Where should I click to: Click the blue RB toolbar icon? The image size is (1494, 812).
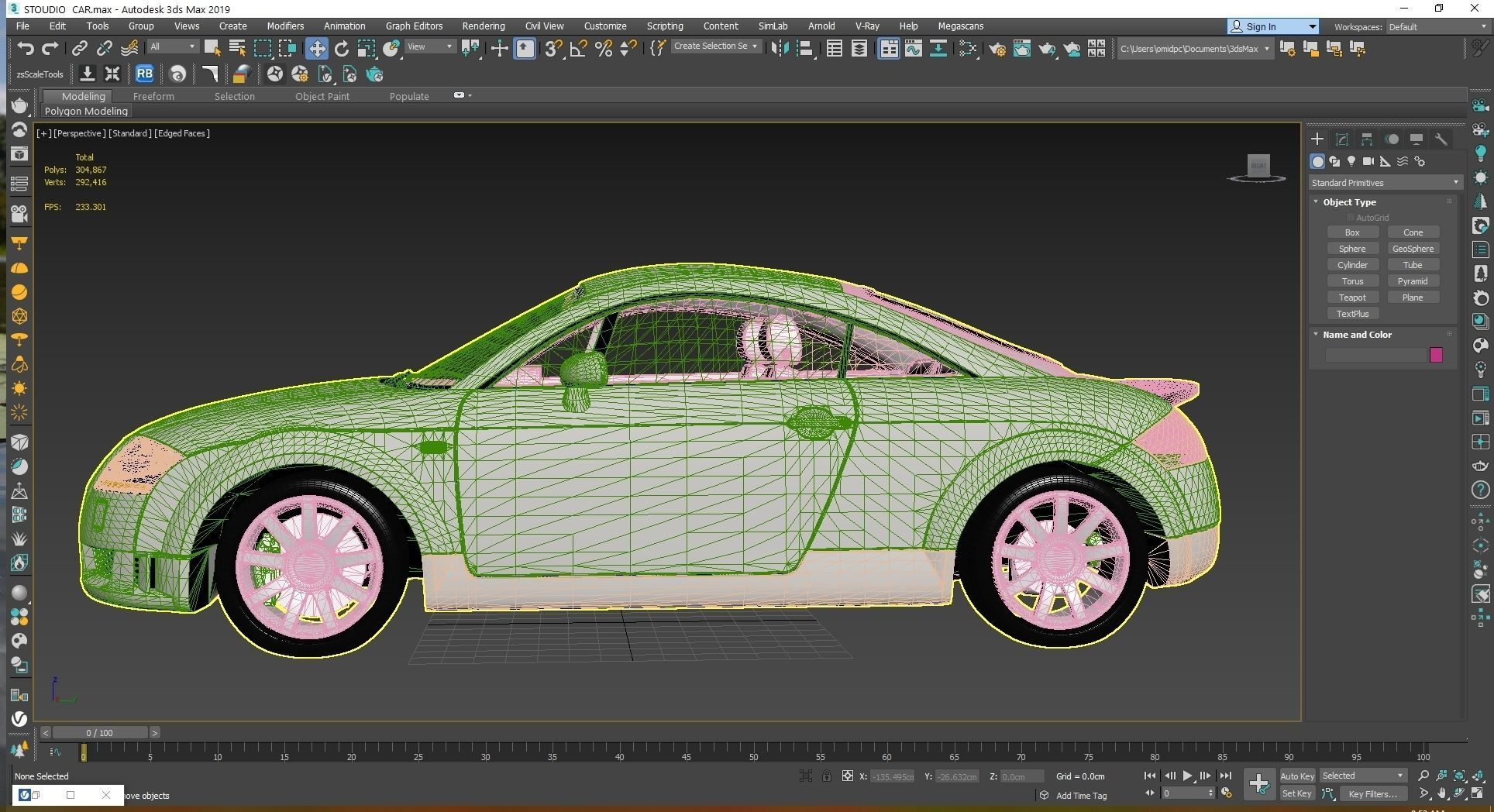[144, 74]
